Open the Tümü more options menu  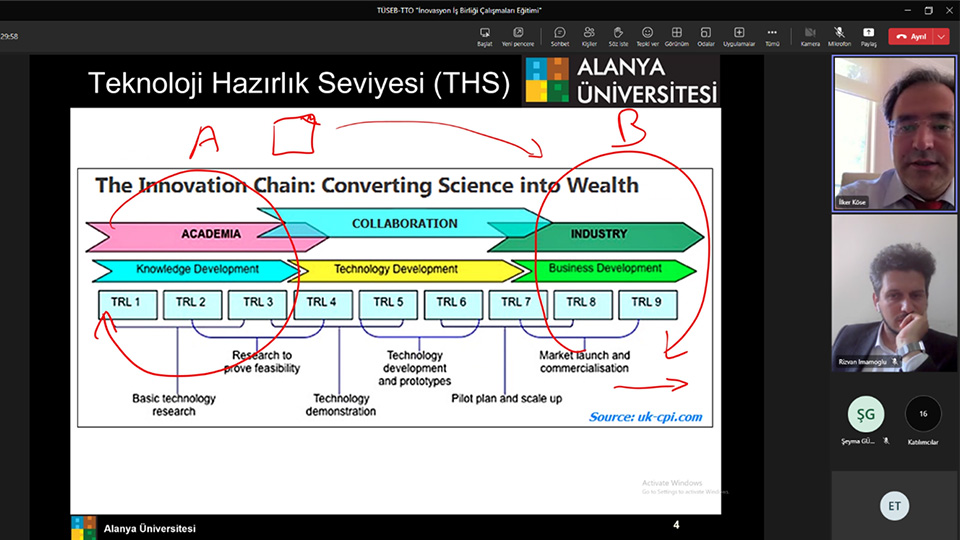pos(772,36)
